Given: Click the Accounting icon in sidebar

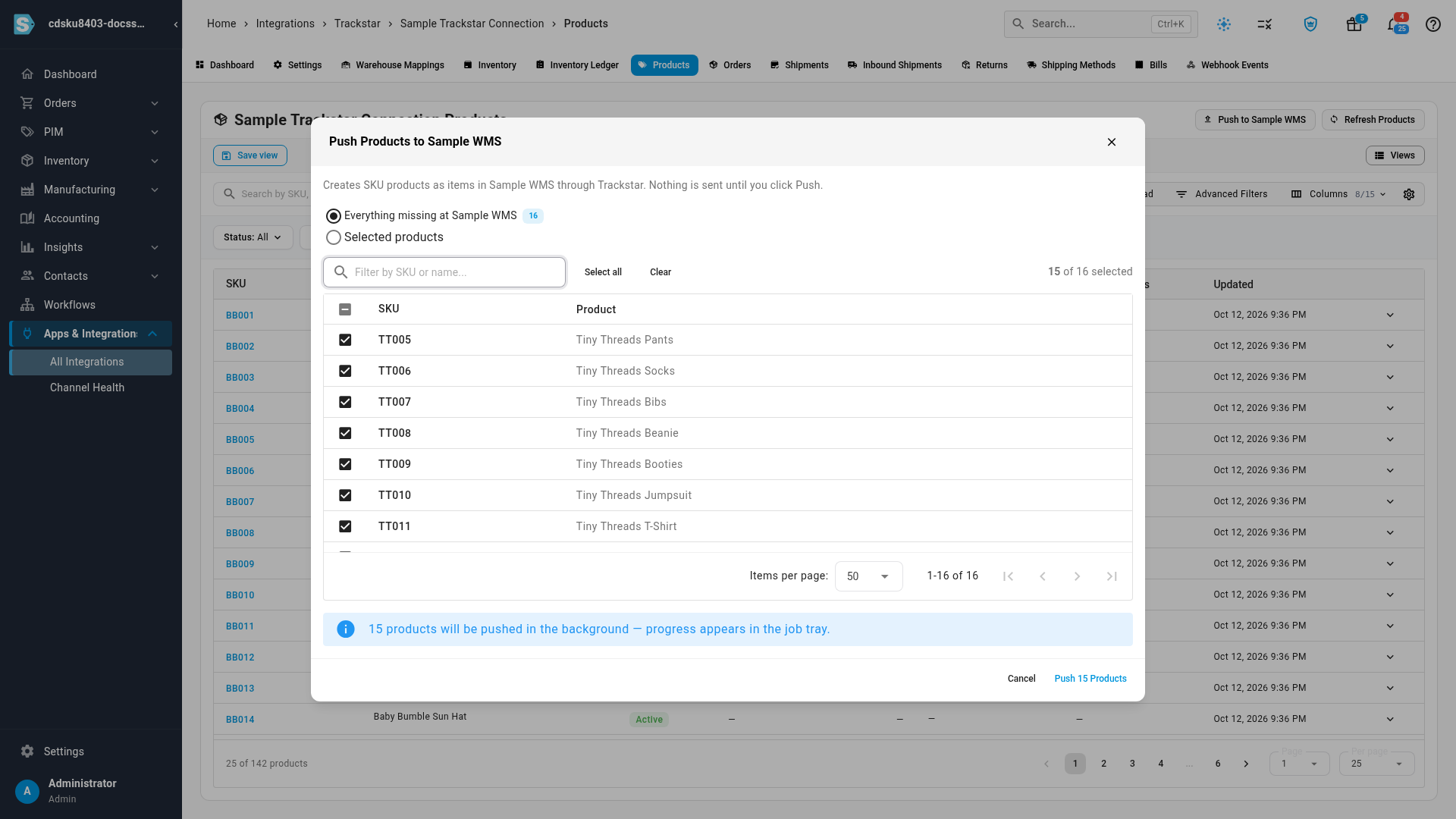Looking at the screenshot, I should click(27, 218).
